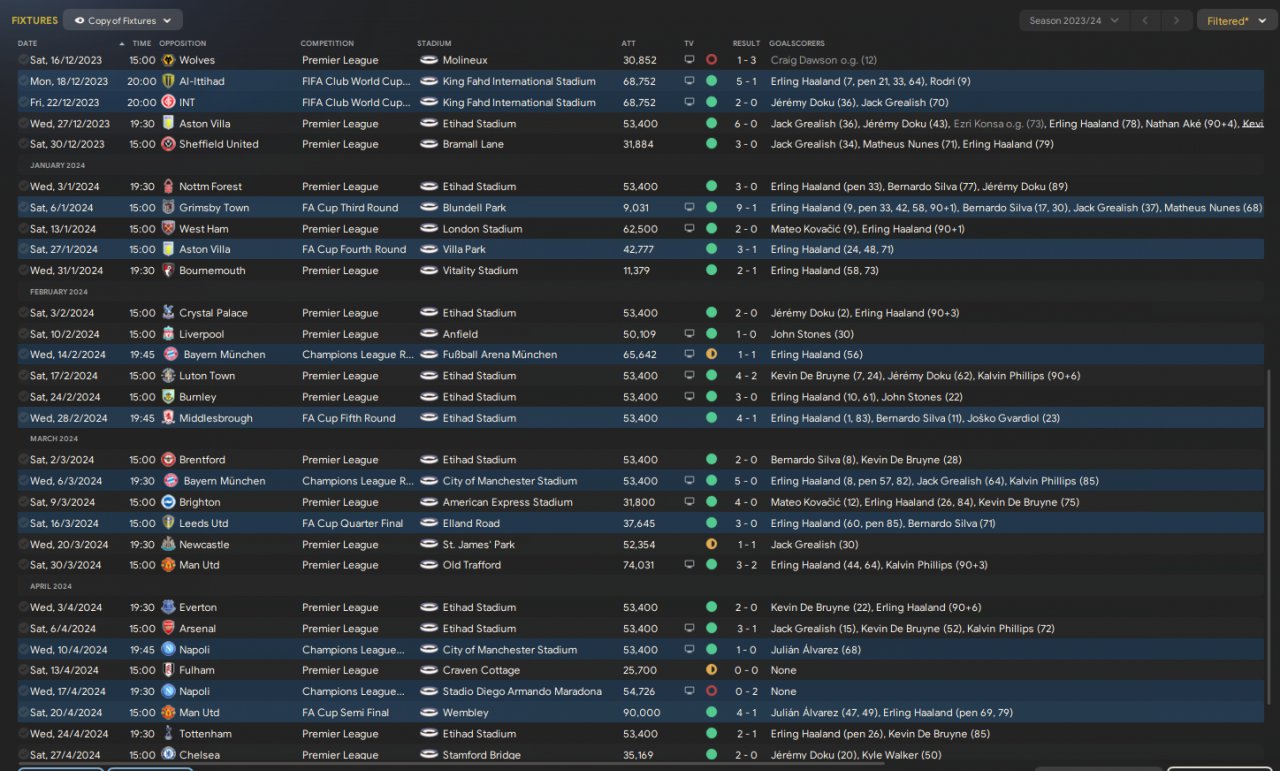Click the Fußball Arena München stadium name

(x=500, y=355)
